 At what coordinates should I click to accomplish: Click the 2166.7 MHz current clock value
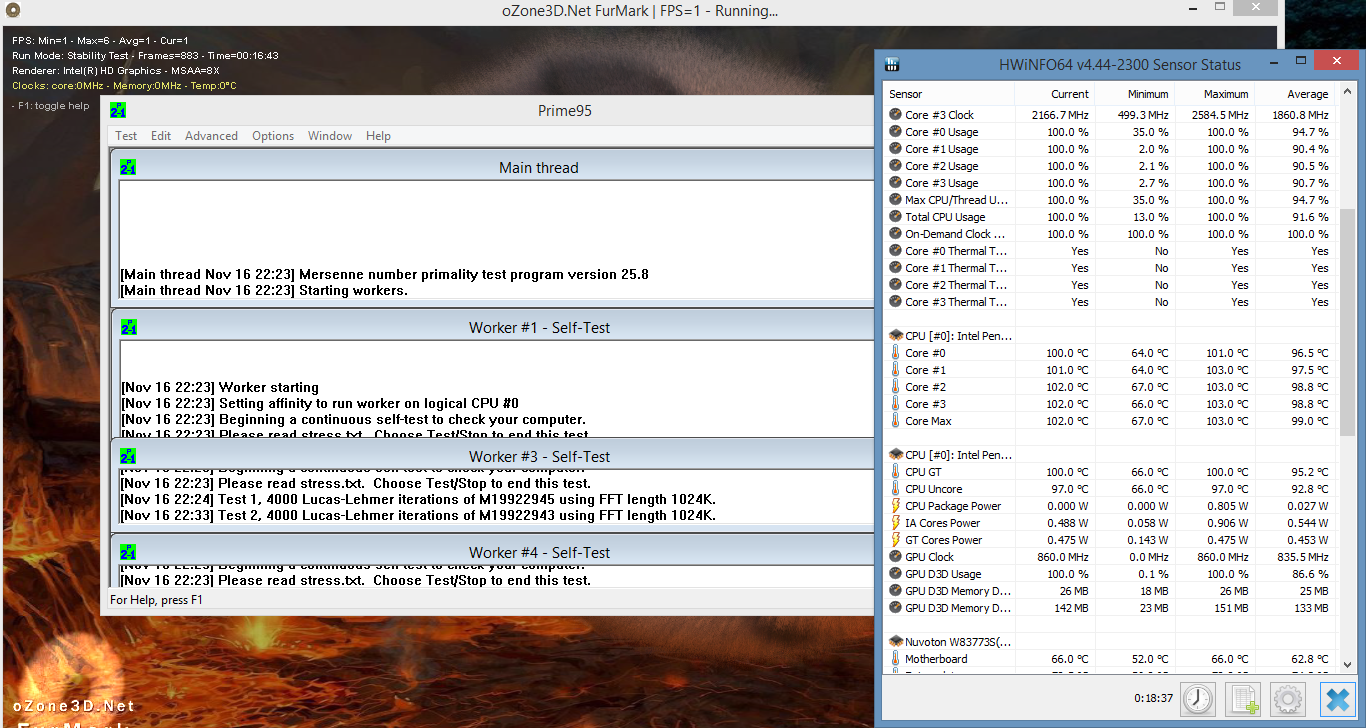(x=1059, y=115)
